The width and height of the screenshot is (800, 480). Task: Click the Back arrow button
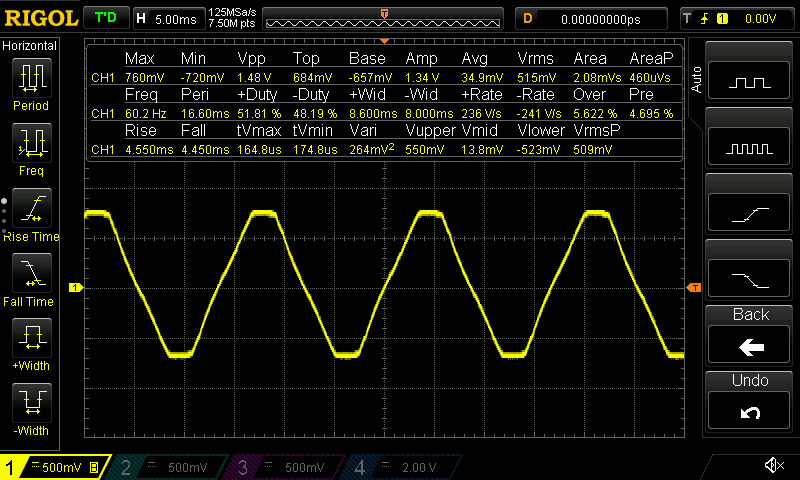(748, 344)
